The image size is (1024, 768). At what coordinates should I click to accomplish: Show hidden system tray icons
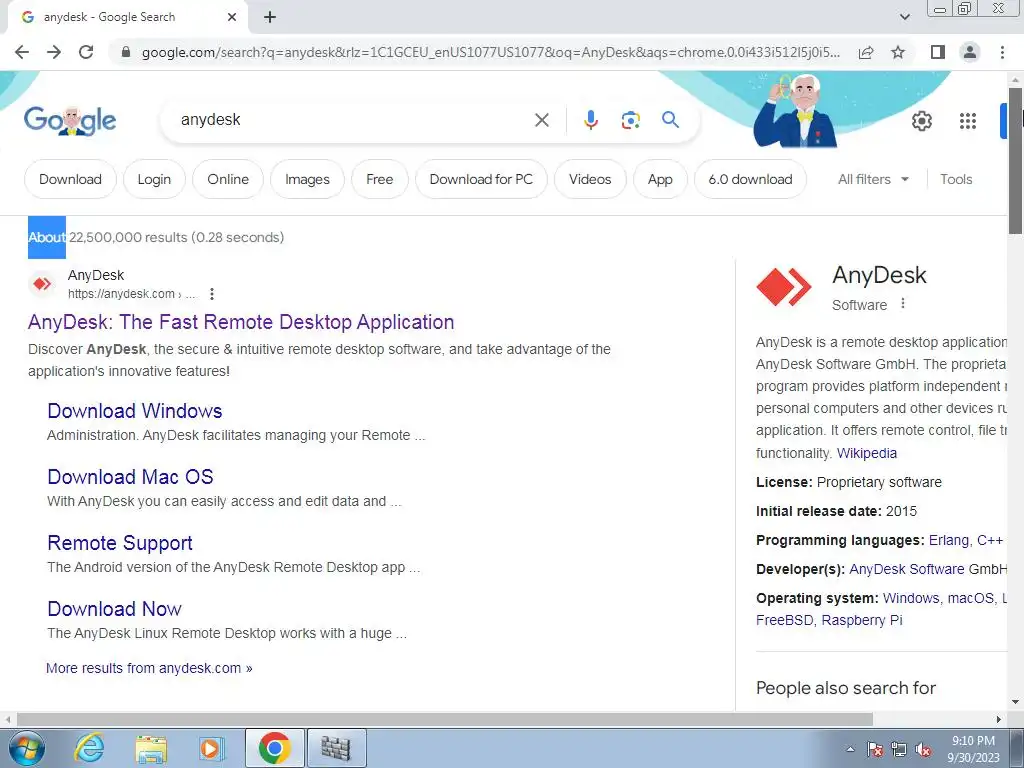[850, 749]
